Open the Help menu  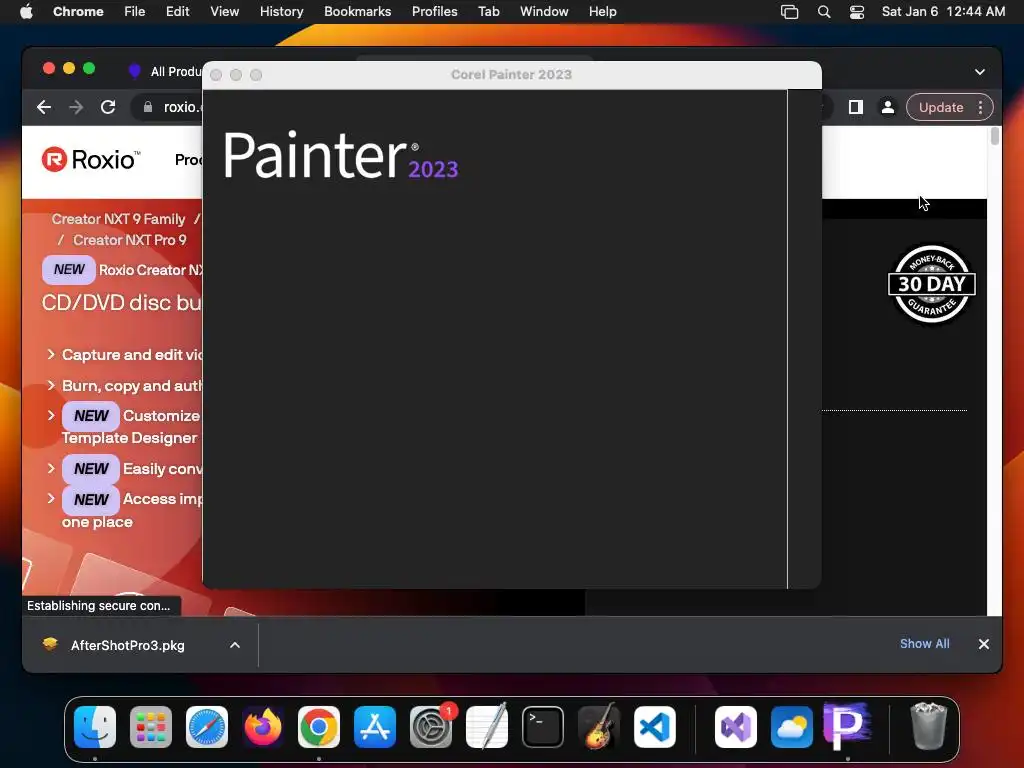point(602,12)
